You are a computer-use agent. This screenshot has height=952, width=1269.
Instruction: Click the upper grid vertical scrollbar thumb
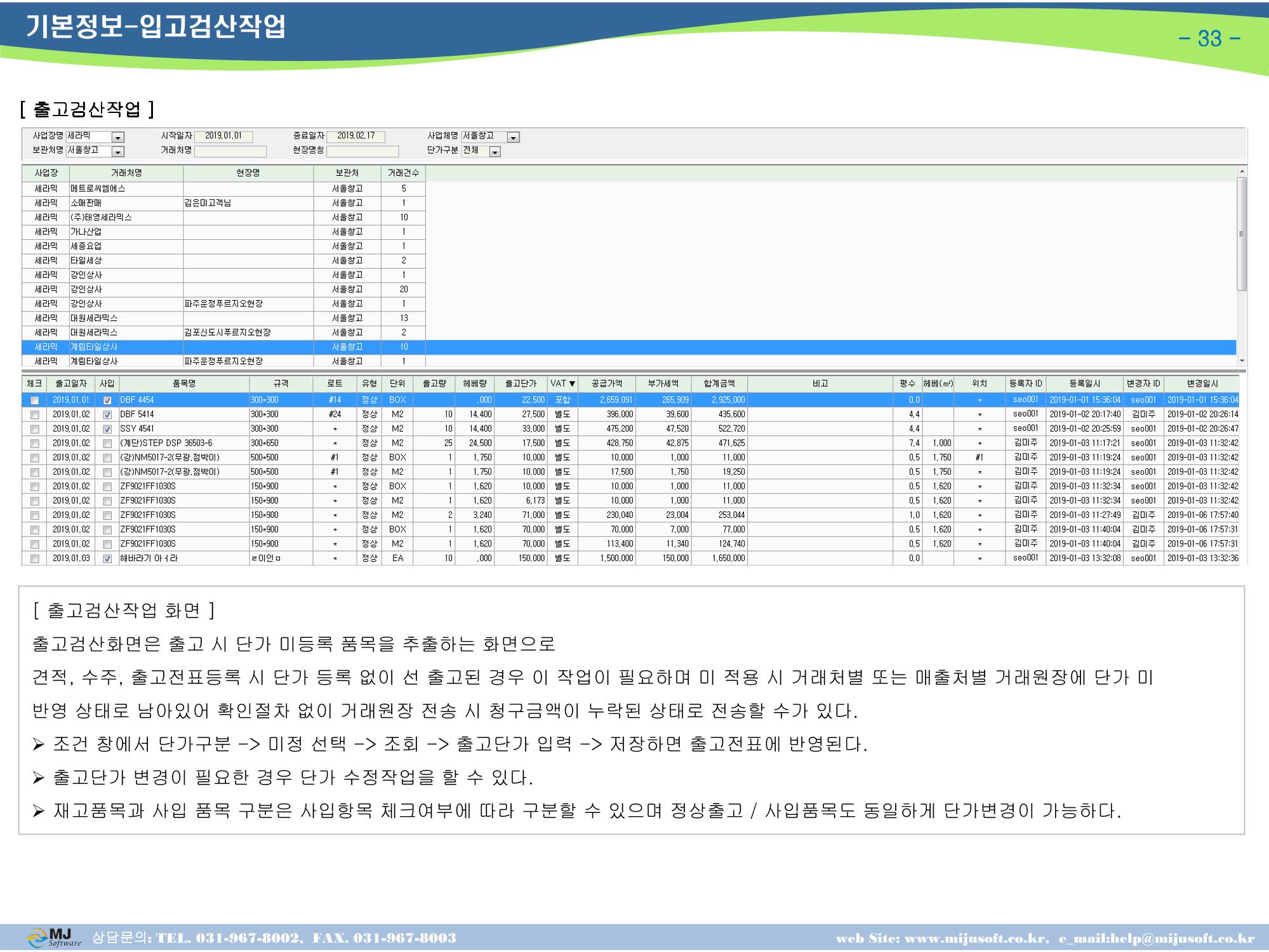point(1242,234)
